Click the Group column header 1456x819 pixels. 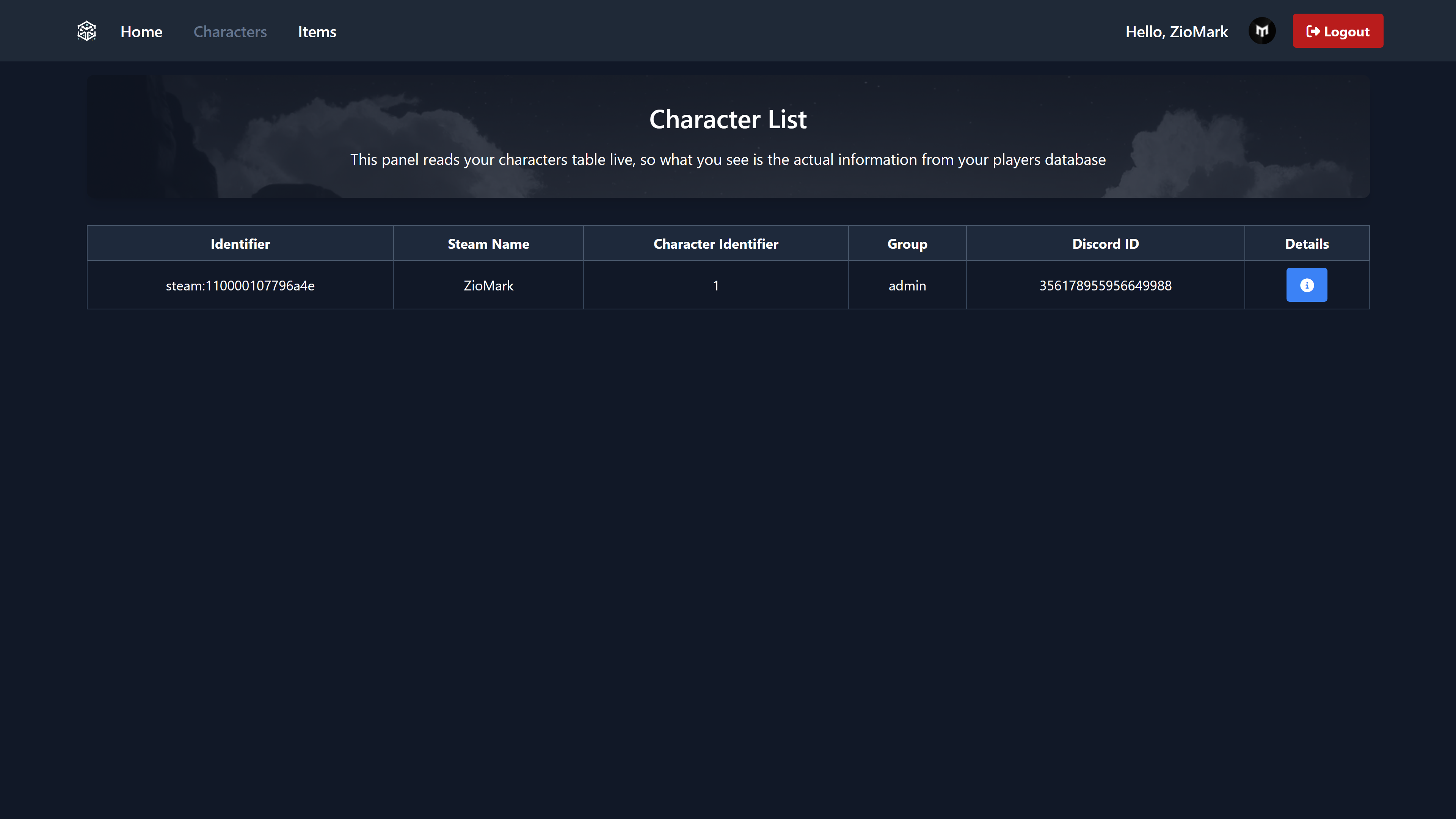(907, 243)
